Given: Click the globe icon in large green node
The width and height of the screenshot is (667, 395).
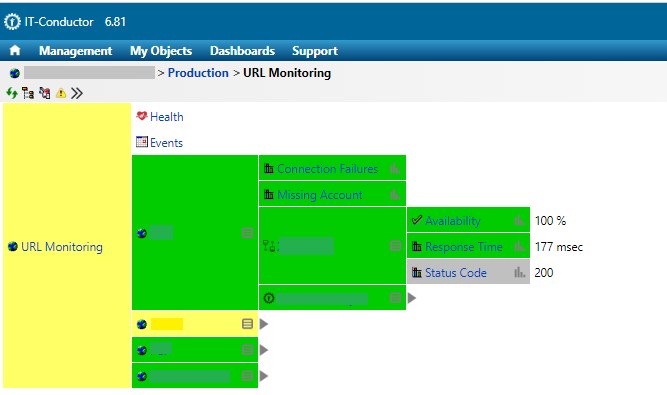Looking at the screenshot, I should (x=142, y=233).
